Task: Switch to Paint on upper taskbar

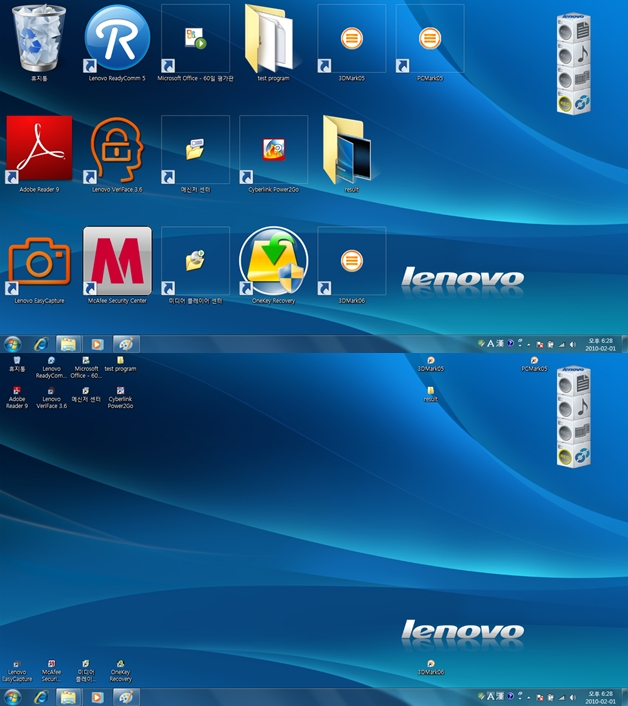Action: pyautogui.click(x=126, y=344)
